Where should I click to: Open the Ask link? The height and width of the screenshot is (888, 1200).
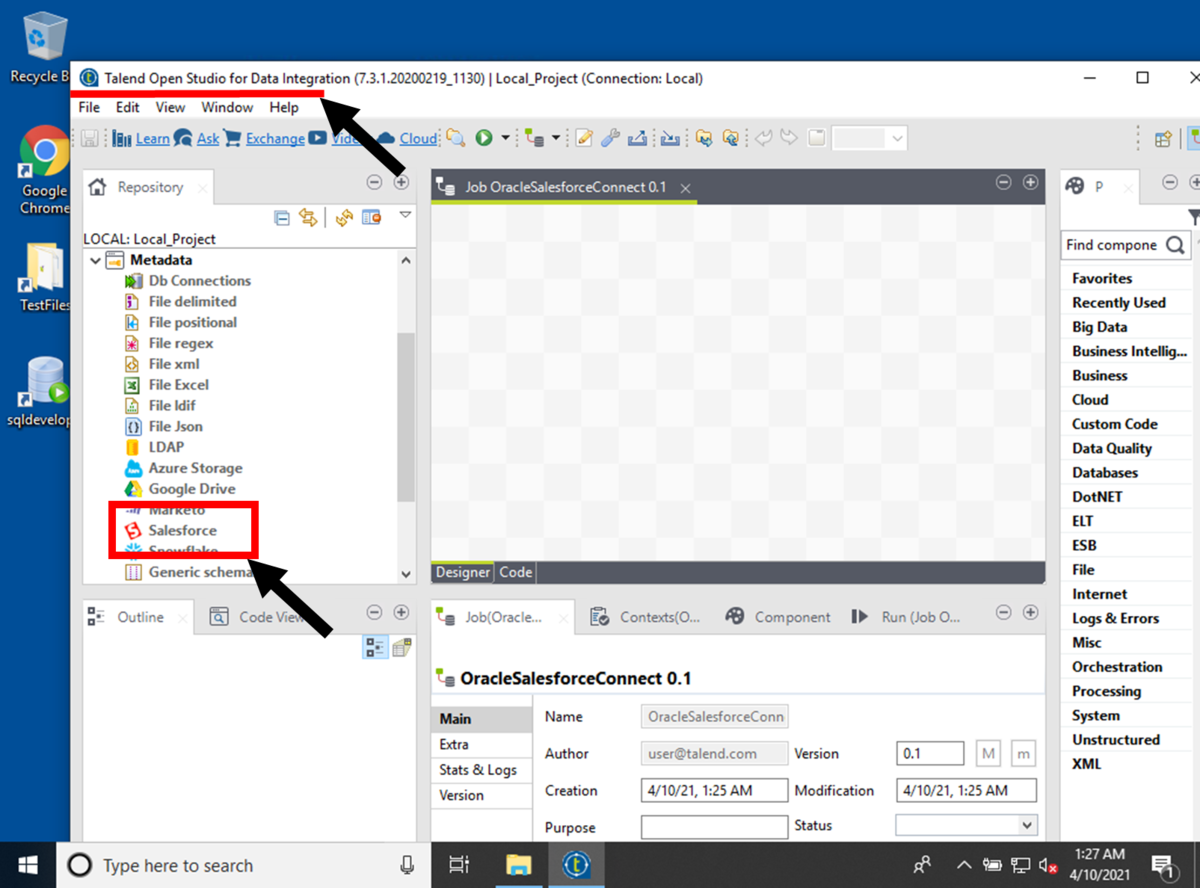pos(208,139)
